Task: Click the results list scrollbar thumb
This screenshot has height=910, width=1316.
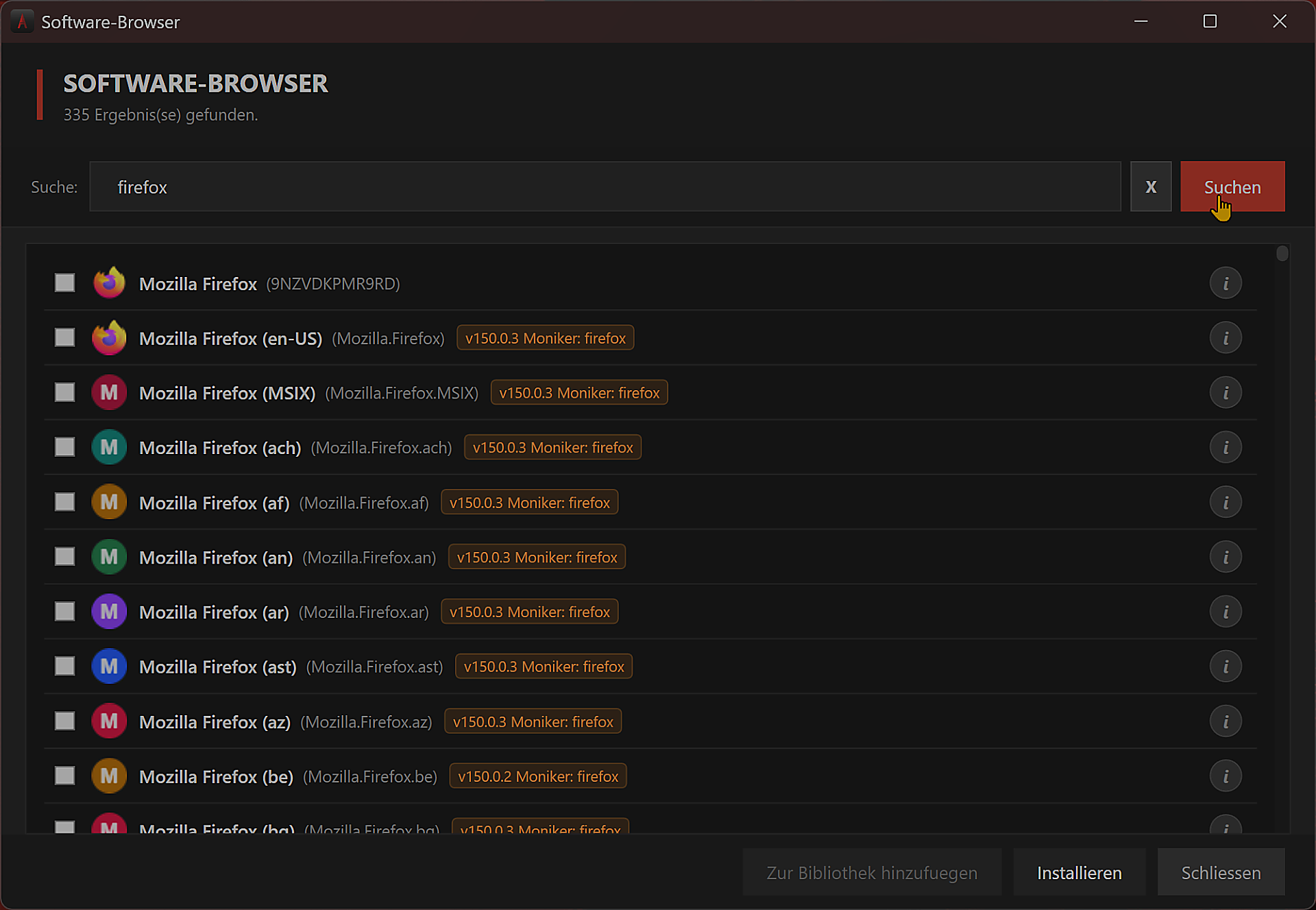Action: (x=1282, y=254)
